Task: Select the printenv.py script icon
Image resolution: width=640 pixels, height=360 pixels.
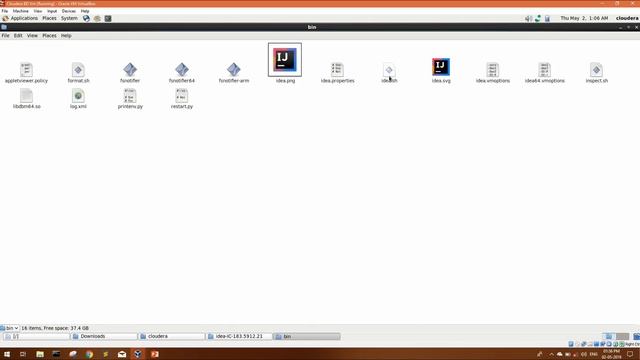Action: point(130,96)
